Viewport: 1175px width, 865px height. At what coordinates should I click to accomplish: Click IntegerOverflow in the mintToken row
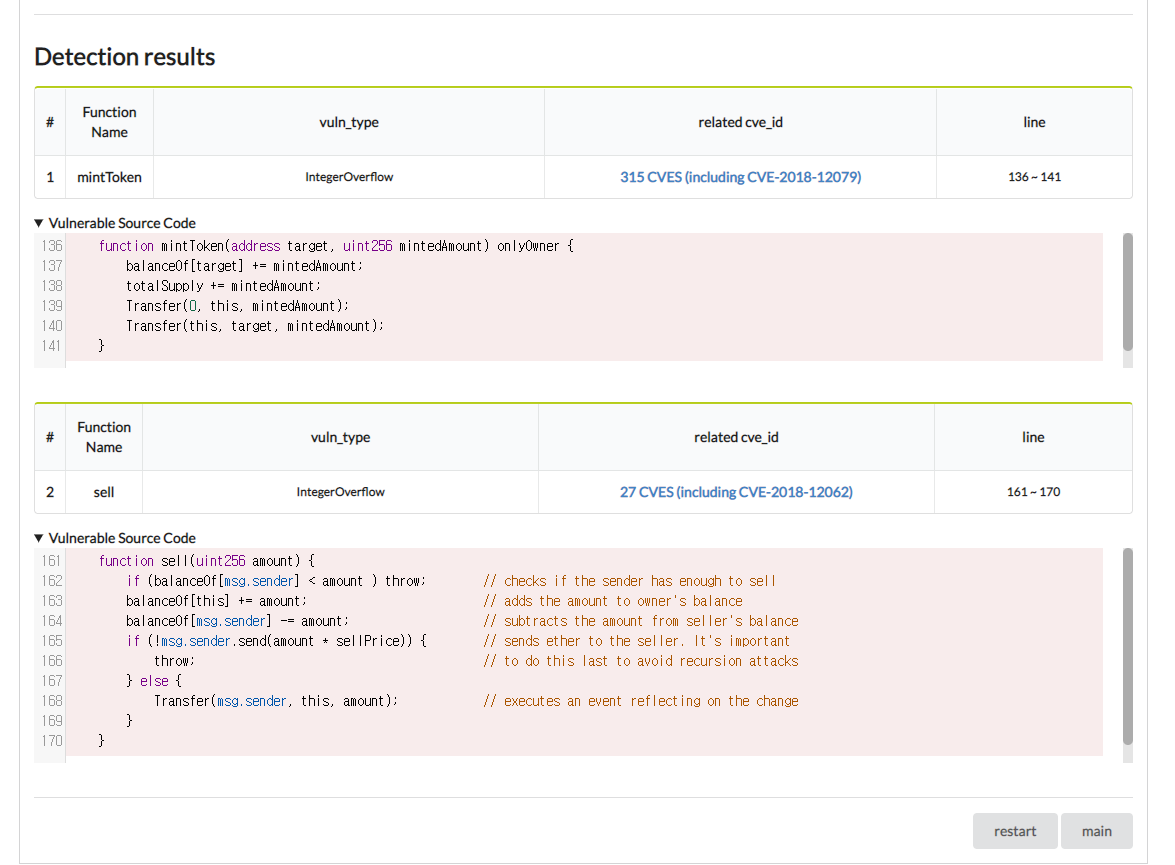point(349,177)
